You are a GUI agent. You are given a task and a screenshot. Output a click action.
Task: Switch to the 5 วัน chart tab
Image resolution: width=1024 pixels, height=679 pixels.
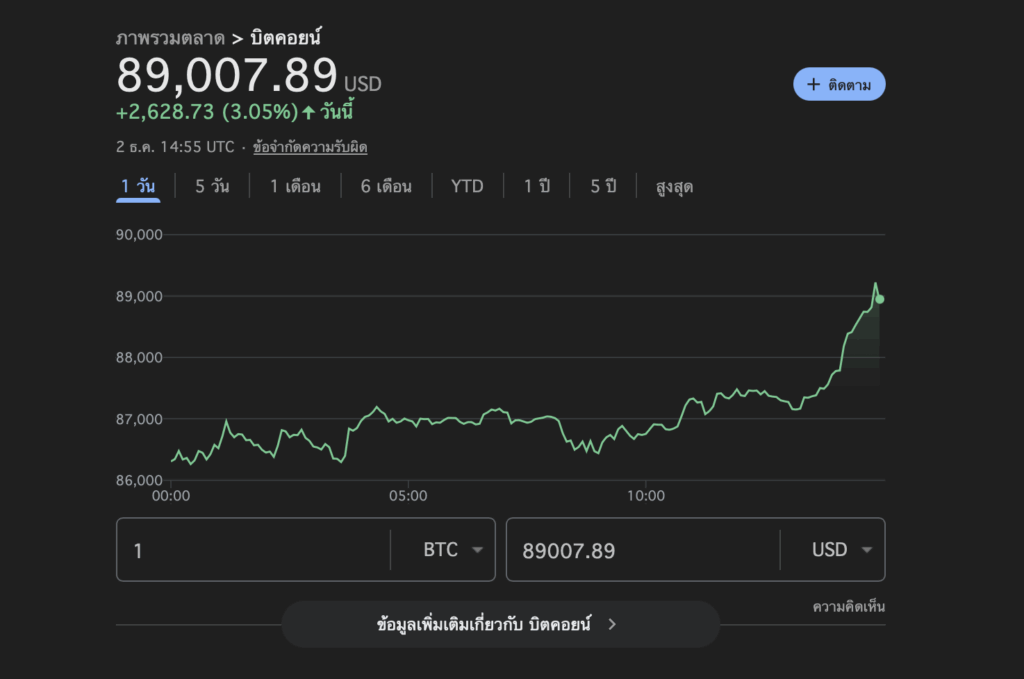point(212,187)
